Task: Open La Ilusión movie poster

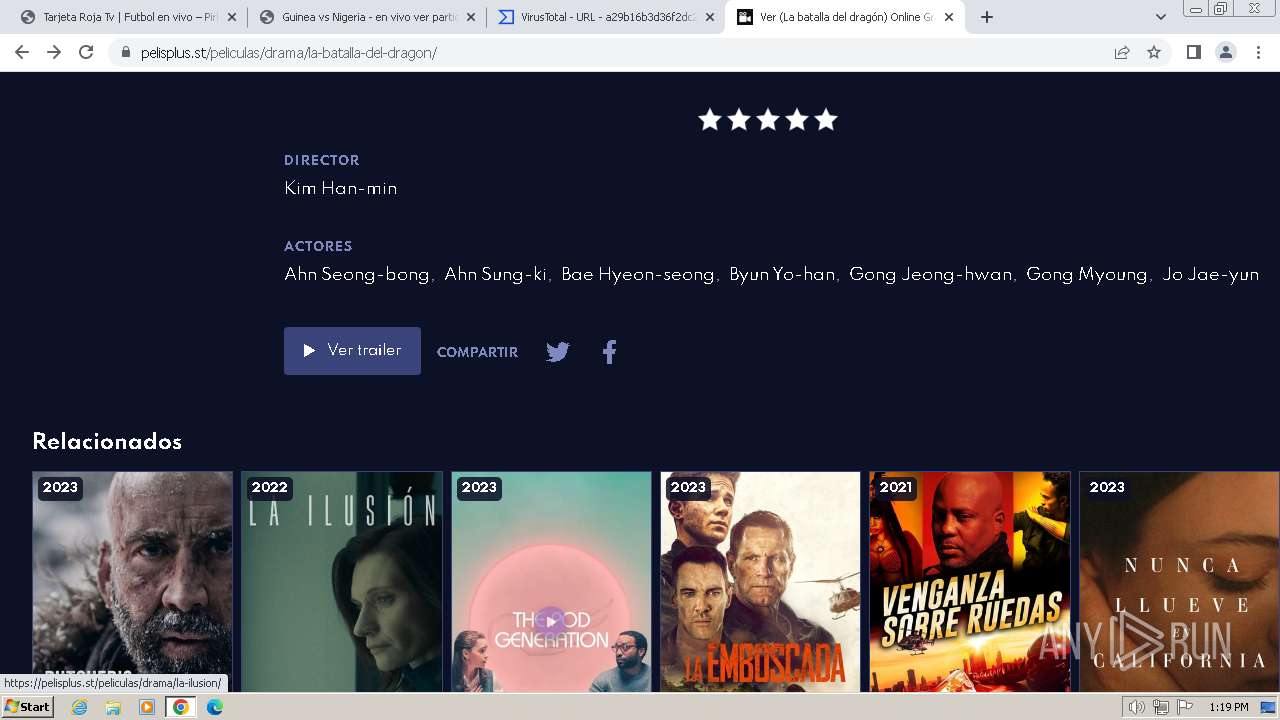Action: coord(342,582)
